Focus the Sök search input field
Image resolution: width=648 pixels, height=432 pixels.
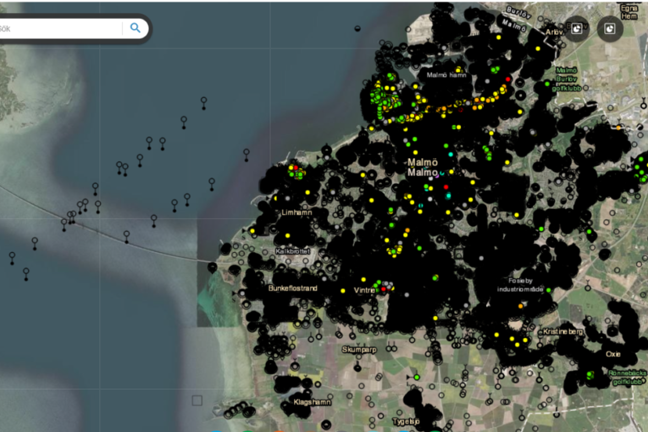pos(60,28)
